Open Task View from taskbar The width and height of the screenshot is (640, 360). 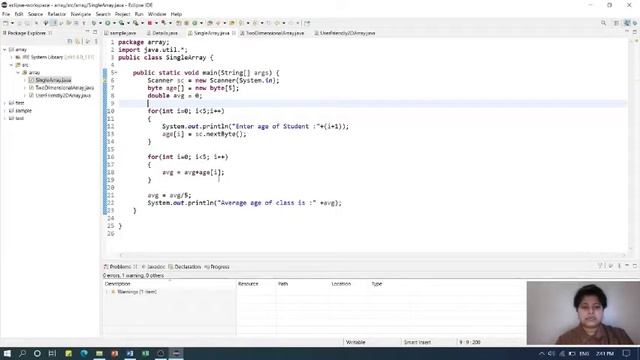[x=52, y=353]
